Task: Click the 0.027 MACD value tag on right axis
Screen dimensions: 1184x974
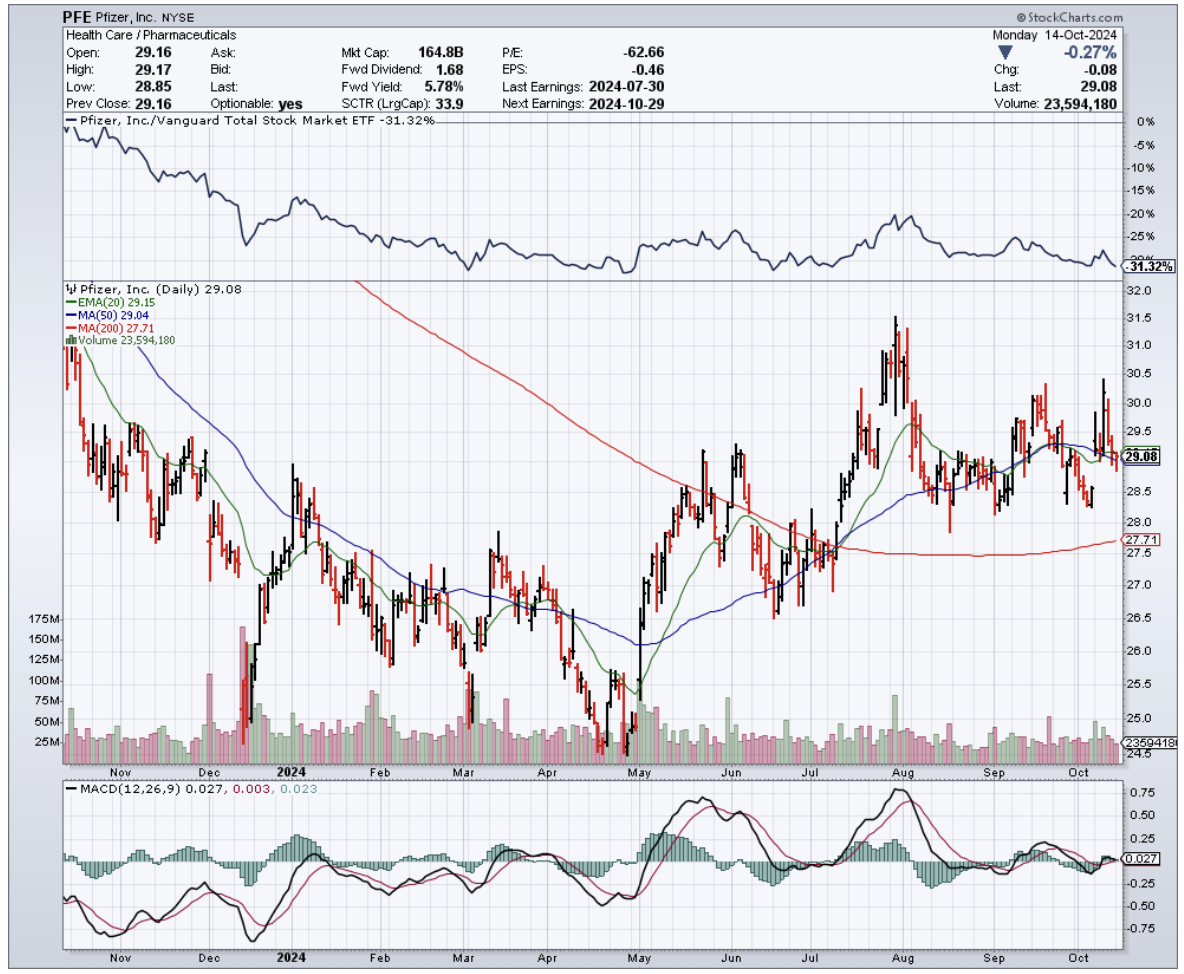Action: click(x=1141, y=859)
